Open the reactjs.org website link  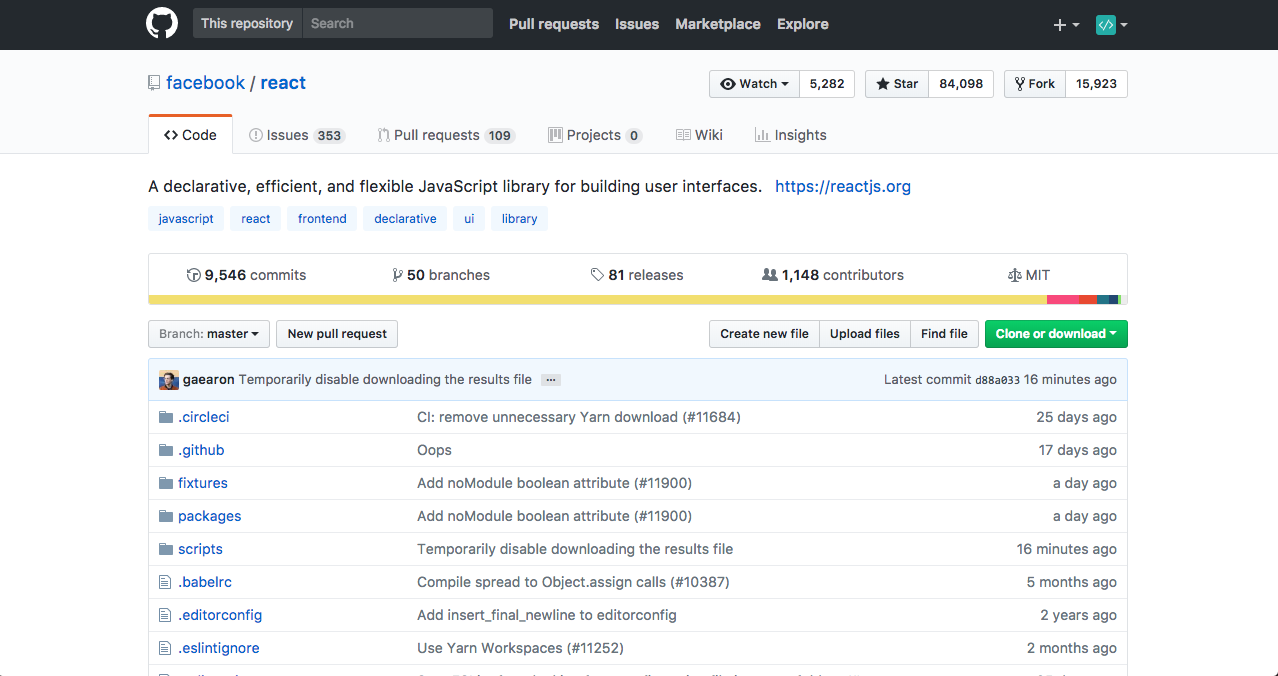842,186
